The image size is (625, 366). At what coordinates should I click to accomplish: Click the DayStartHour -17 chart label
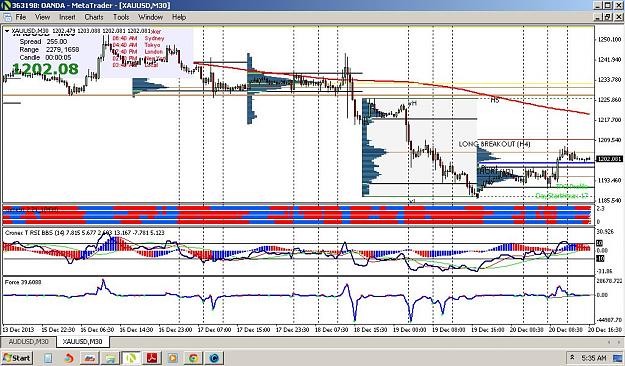pos(562,196)
